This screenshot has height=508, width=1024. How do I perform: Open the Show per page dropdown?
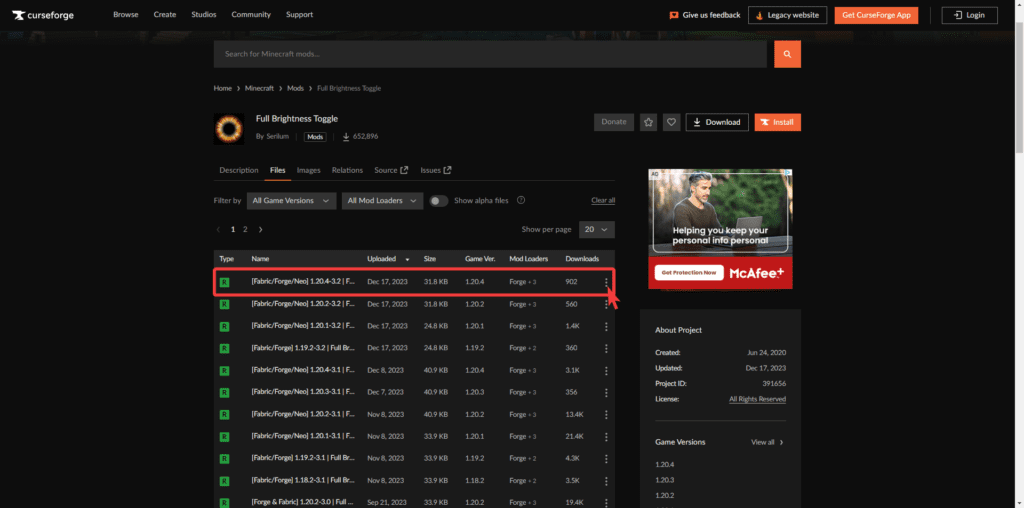[597, 229]
